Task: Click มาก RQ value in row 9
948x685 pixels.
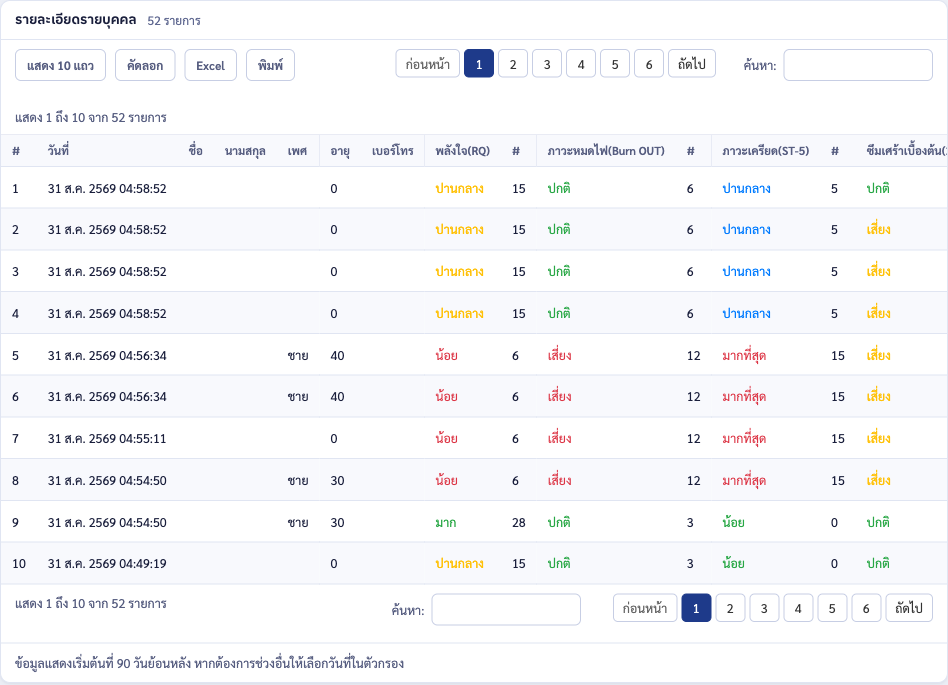Action: (446, 522)
